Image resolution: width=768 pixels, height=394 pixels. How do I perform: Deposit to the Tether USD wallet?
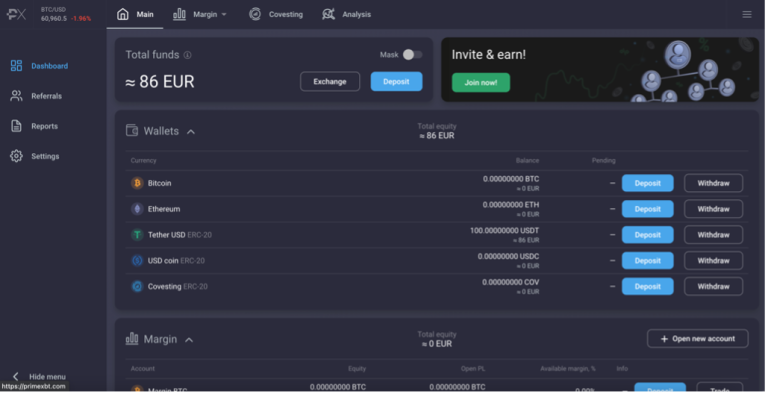pos(649,235)
